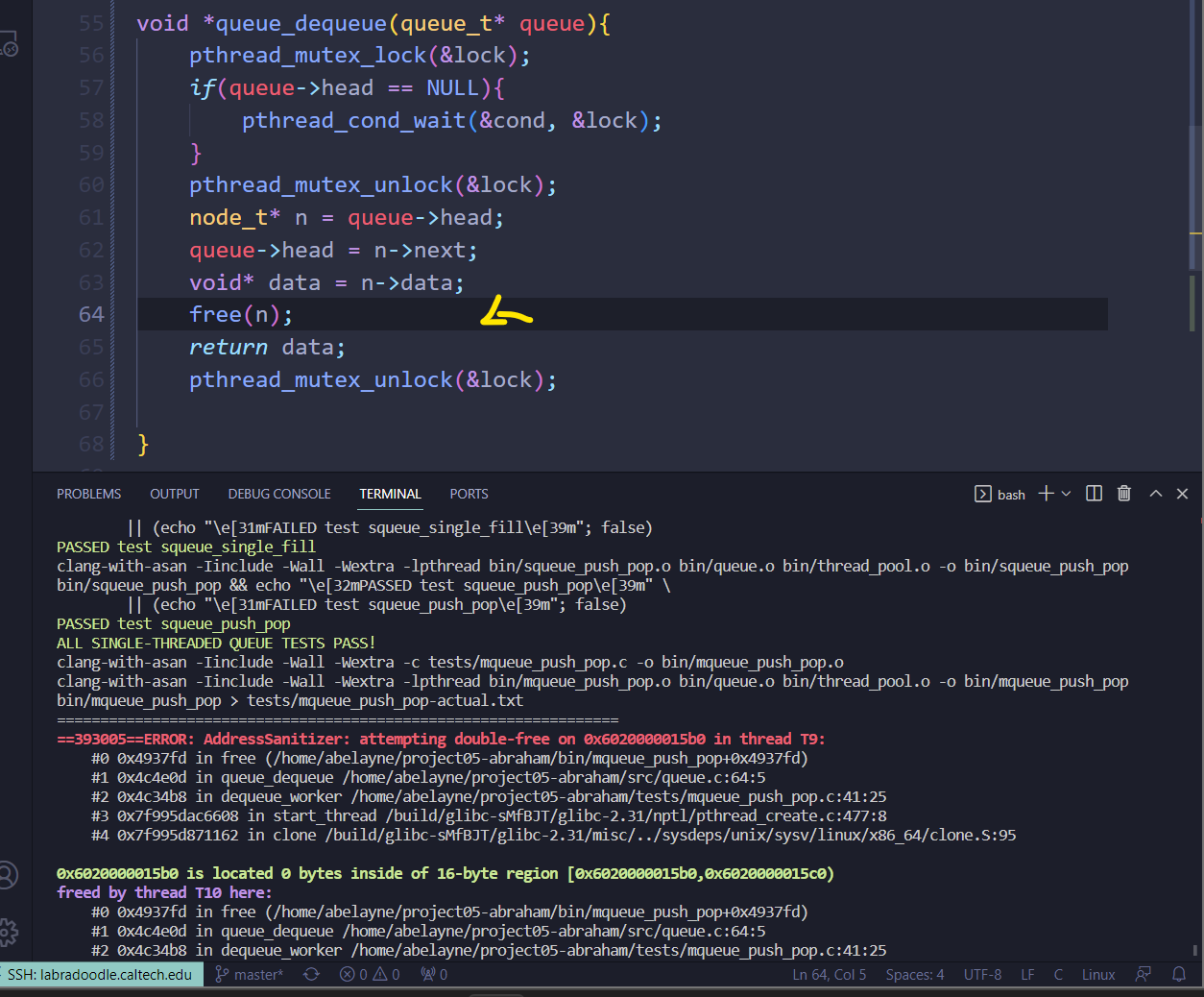Click the 'return data;' code line
Screen dimensions: 1204x997
click(267, 347)
